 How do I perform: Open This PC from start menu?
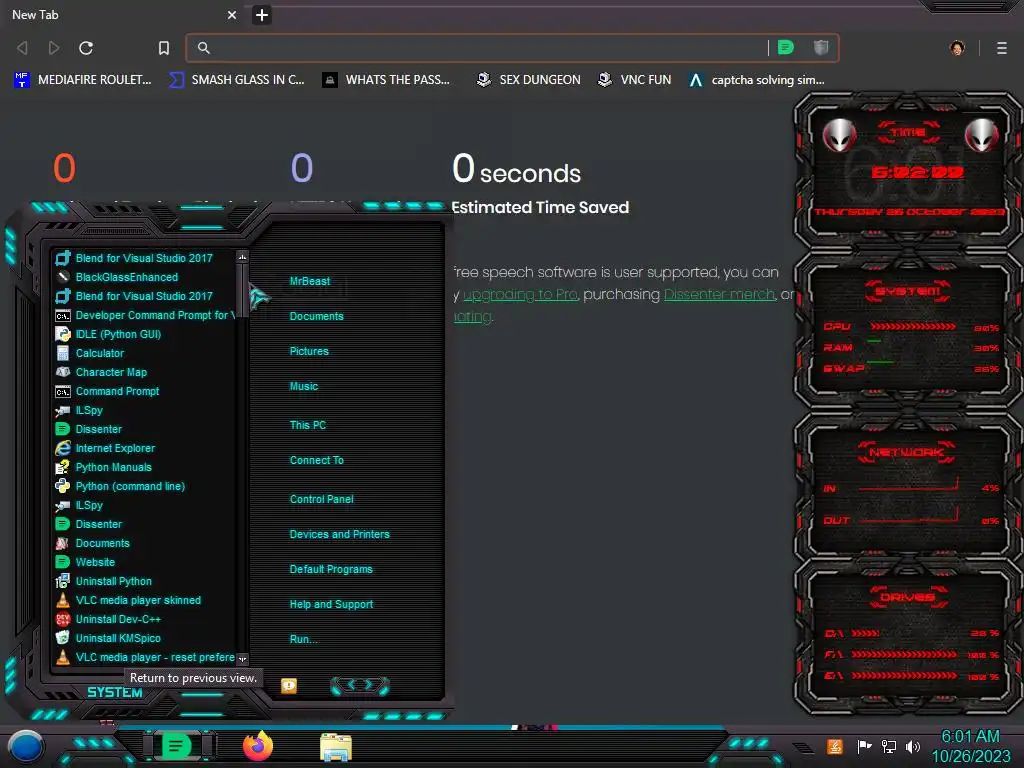(308, 425)
